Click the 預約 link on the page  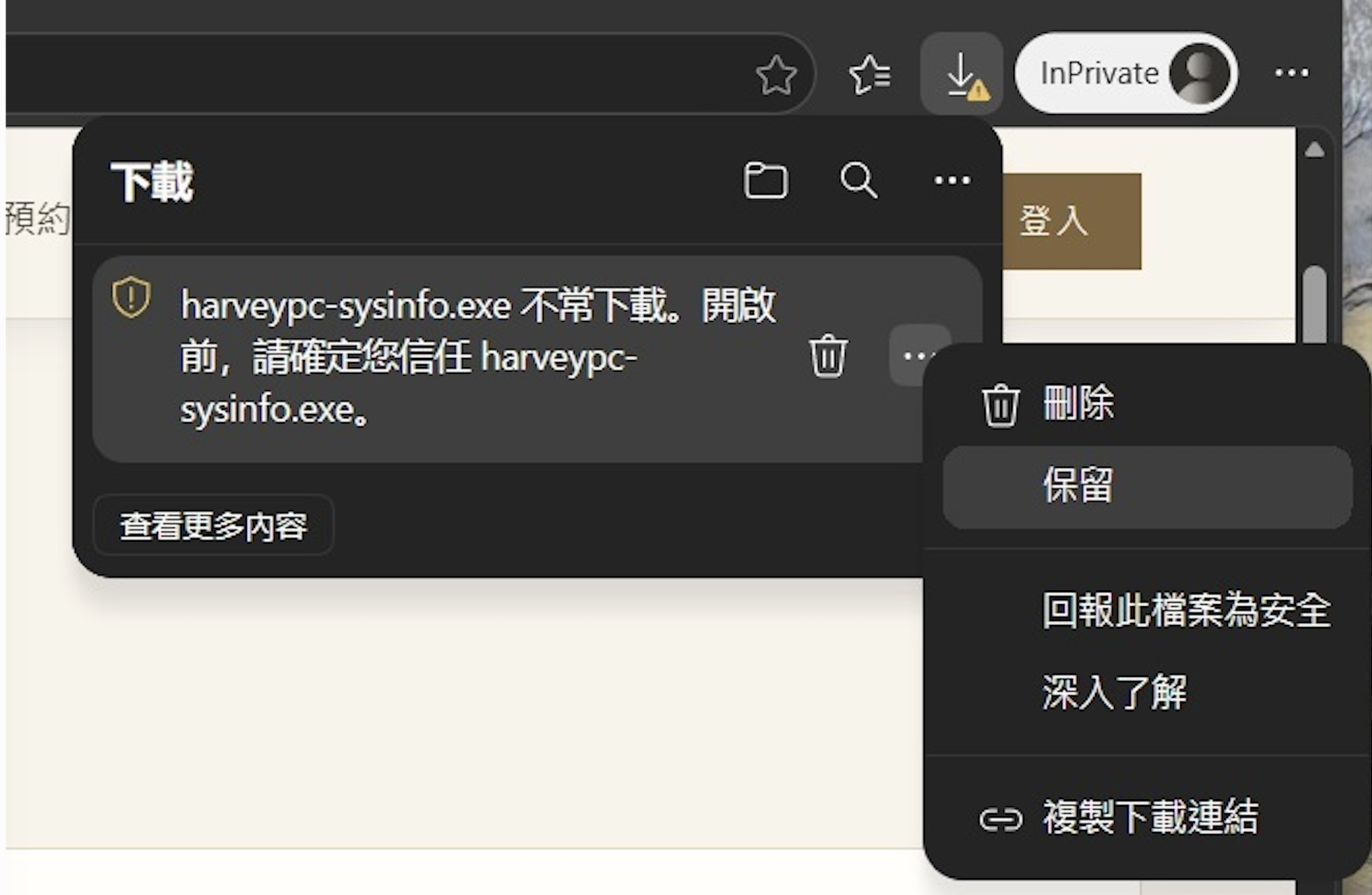38,219
